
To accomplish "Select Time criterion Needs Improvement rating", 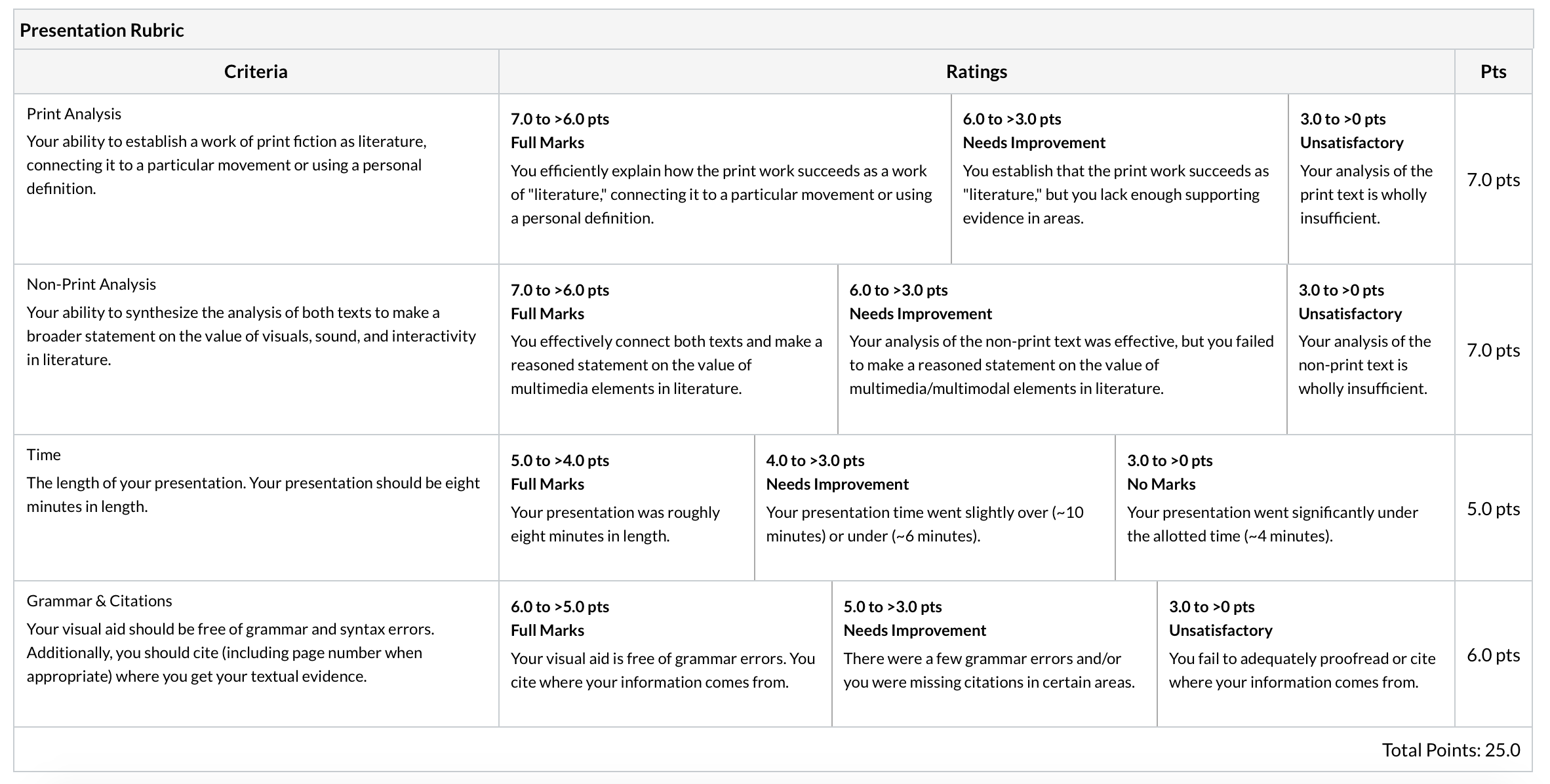I will pos(935,508).
